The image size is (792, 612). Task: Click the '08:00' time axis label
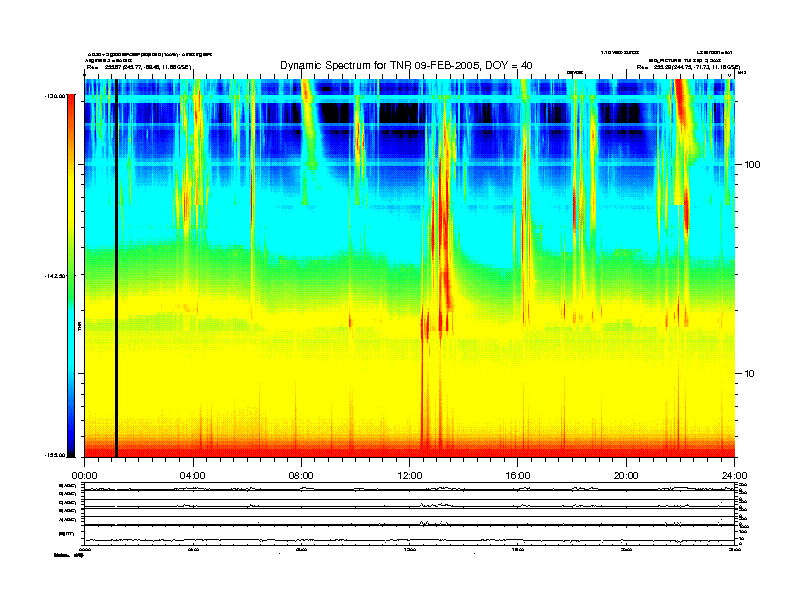click(x=301, y=476)
